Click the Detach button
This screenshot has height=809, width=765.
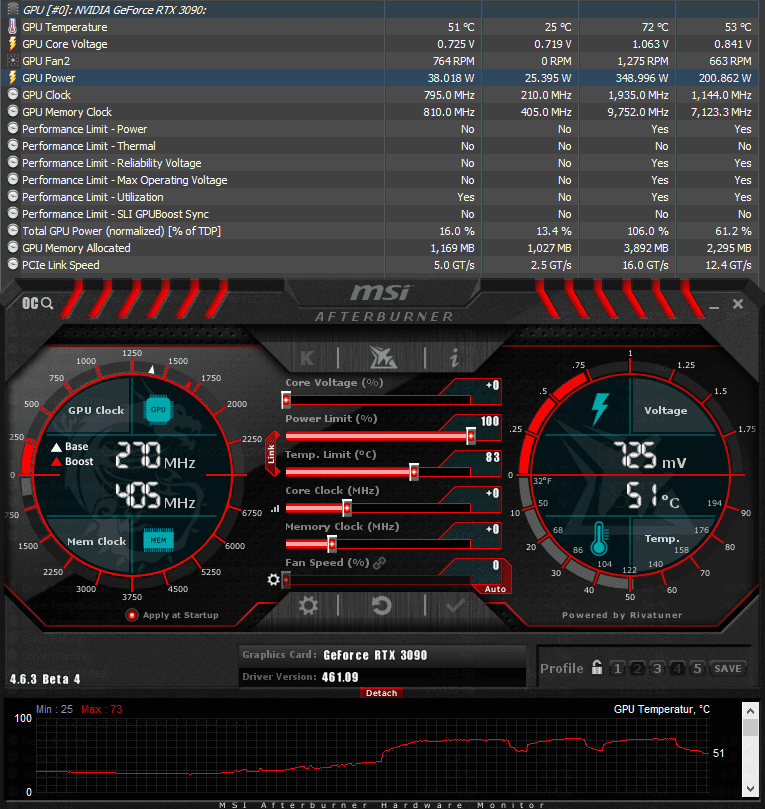click(x=381, y=693)
